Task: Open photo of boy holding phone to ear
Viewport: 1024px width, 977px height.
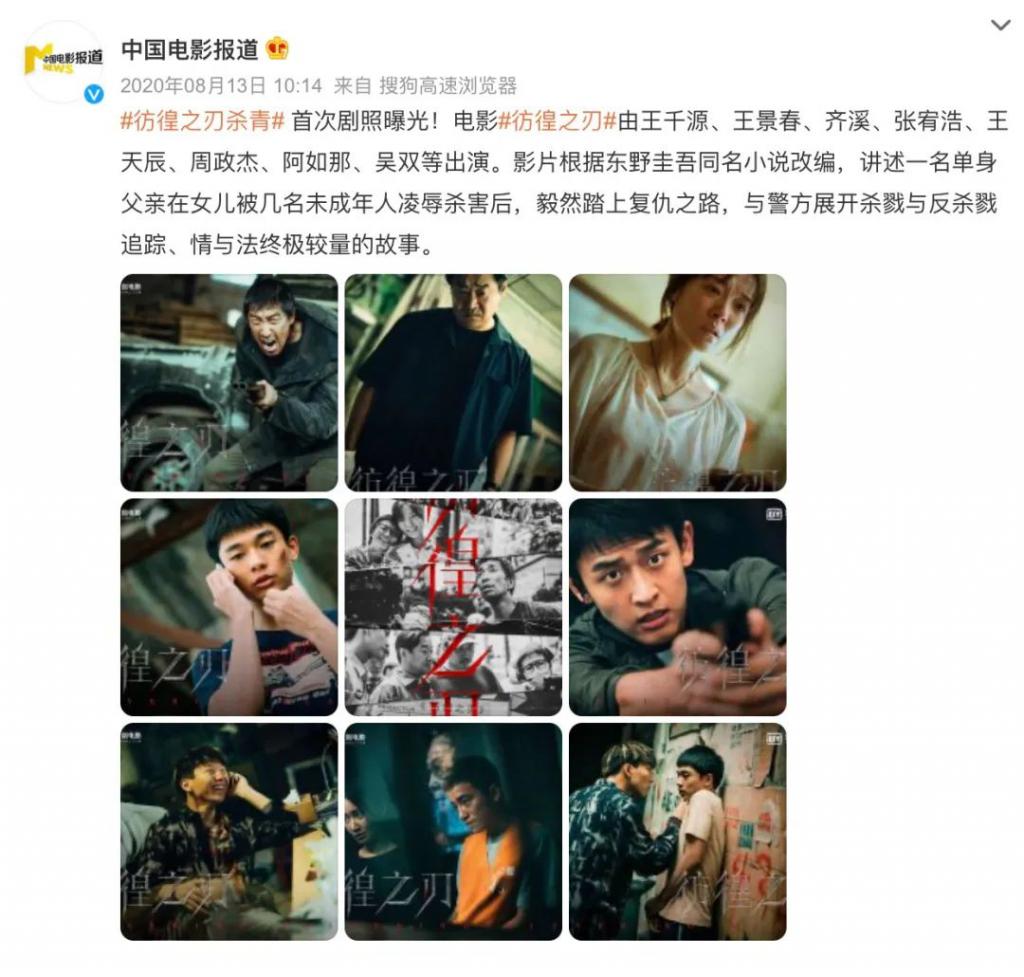Action: click(x=229, y=607)
